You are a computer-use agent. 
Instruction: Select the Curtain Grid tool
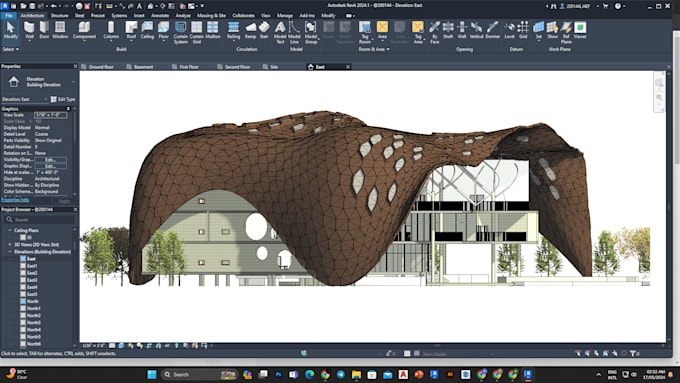(x=196, y=33)
